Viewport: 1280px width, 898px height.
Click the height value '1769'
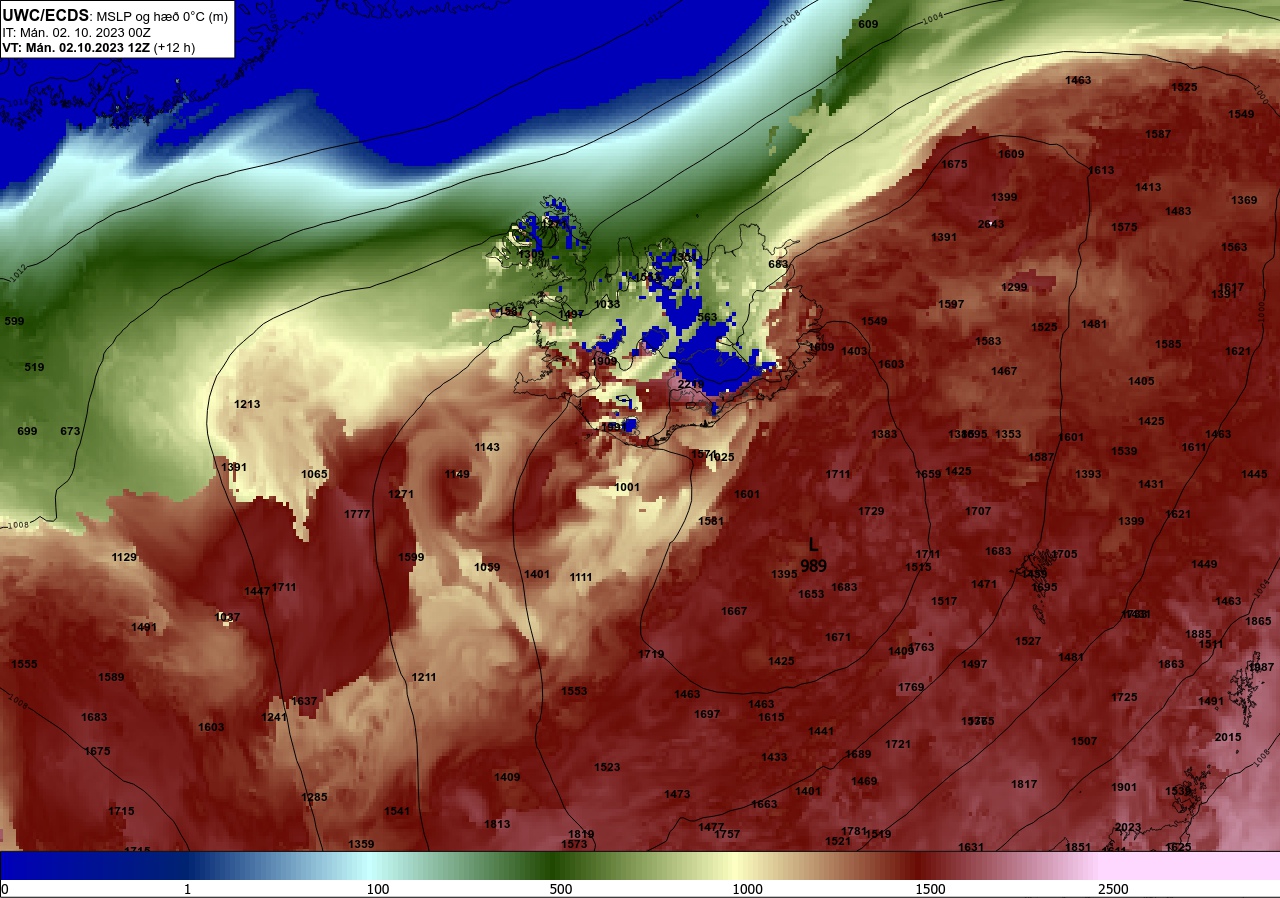click(911, 687)
